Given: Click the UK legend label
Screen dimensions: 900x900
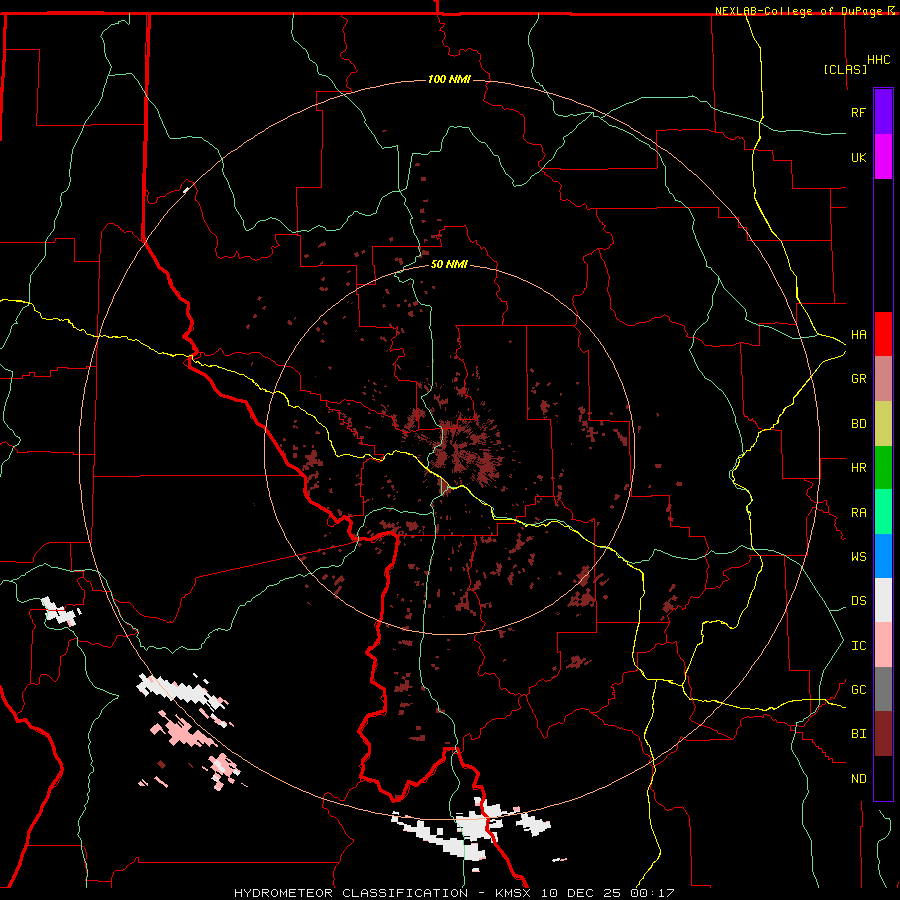Looking at the screenshot, I should pyautogui.click(x=858, y=157).
